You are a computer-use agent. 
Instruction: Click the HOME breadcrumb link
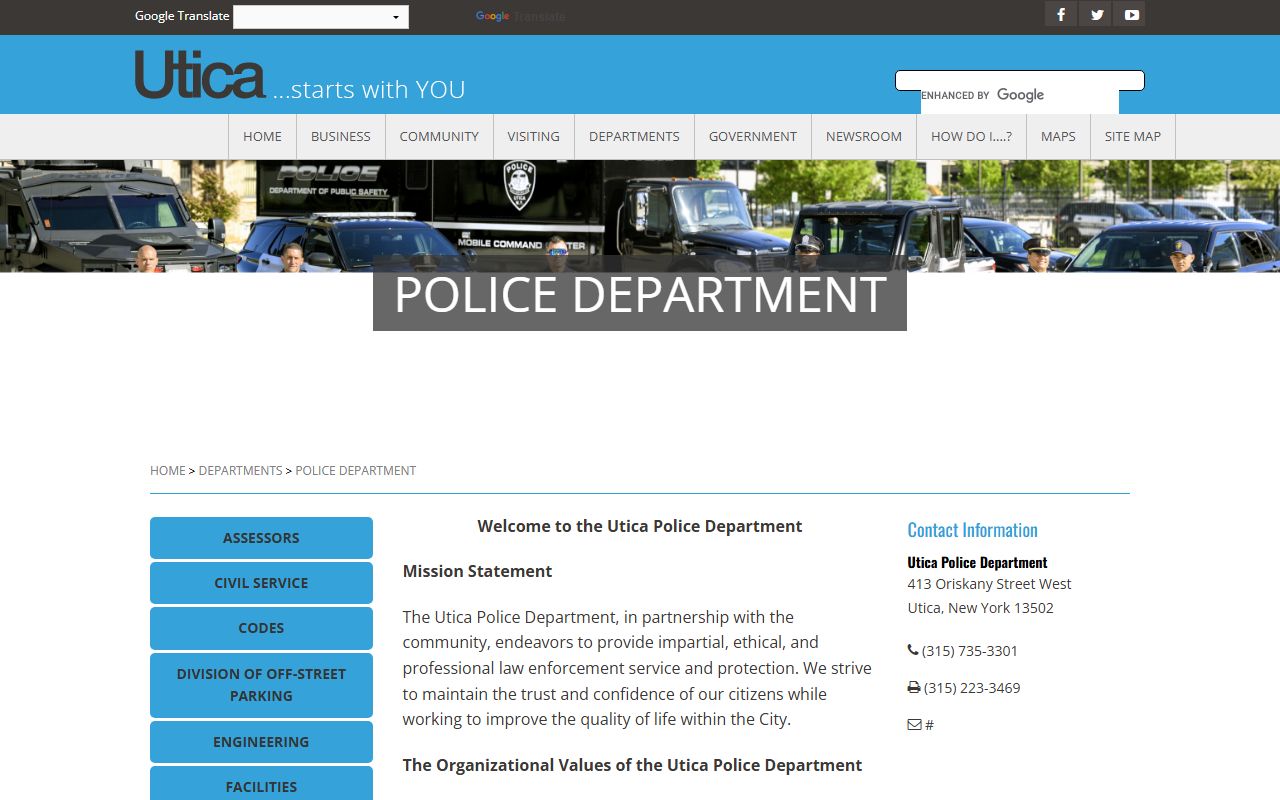click(x=168, y=470)
